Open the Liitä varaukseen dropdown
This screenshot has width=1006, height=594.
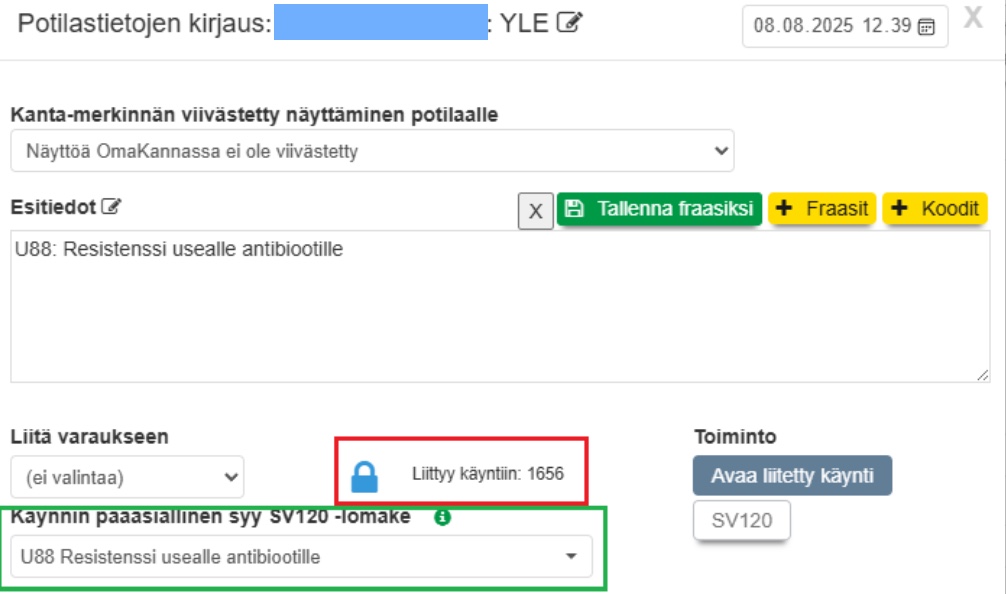(x=127, y=477)
